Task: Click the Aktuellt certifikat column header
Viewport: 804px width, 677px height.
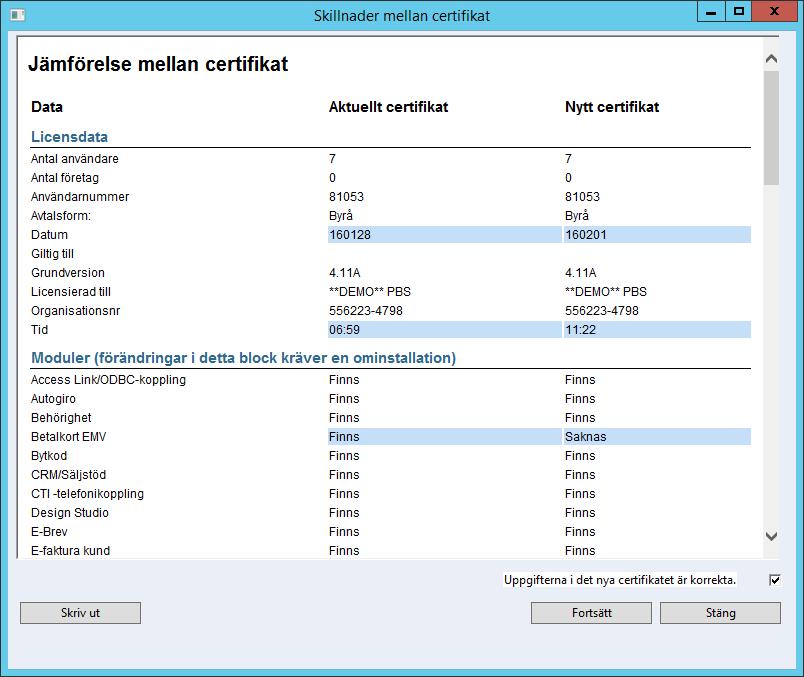Action: (388, 107)
